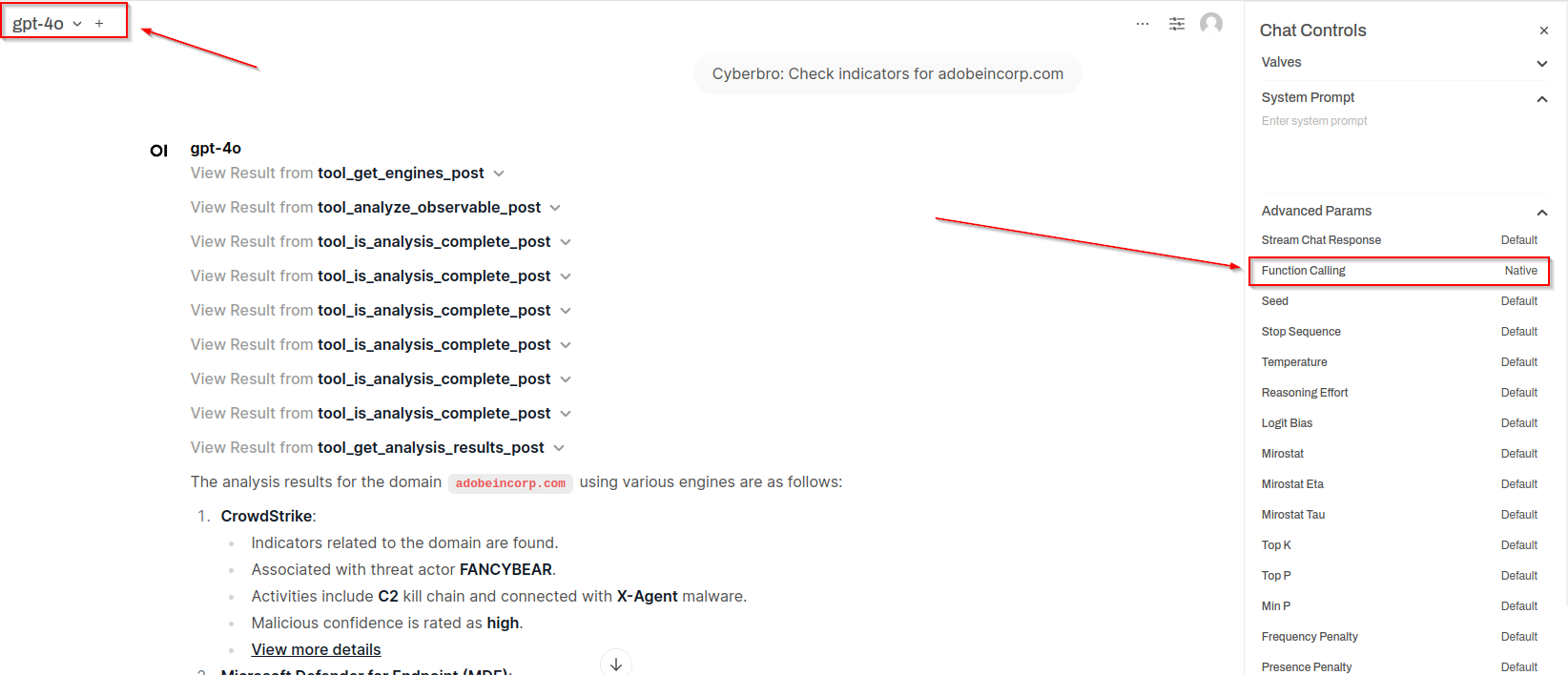Image resolution: width=1568 pixels, height=675 pixels.
Task: Collapse the System Prompt section
Action: pyautogui.click(x=1541, y=98)
